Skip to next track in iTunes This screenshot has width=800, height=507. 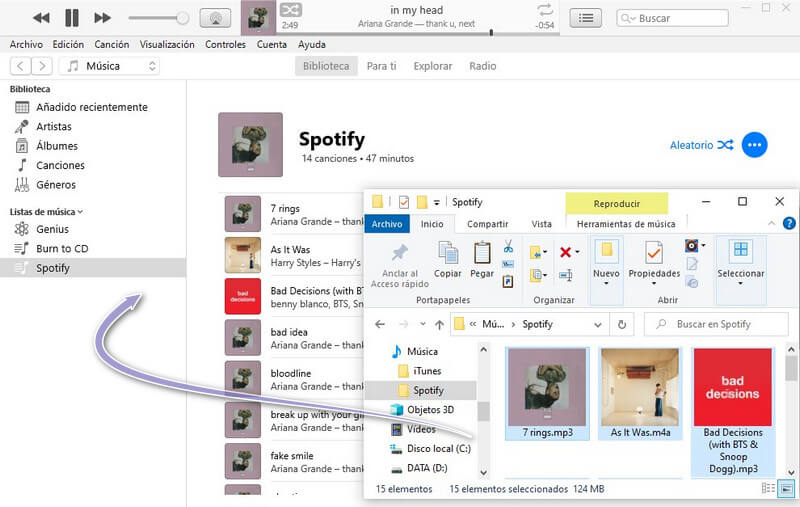pos(103,18)
